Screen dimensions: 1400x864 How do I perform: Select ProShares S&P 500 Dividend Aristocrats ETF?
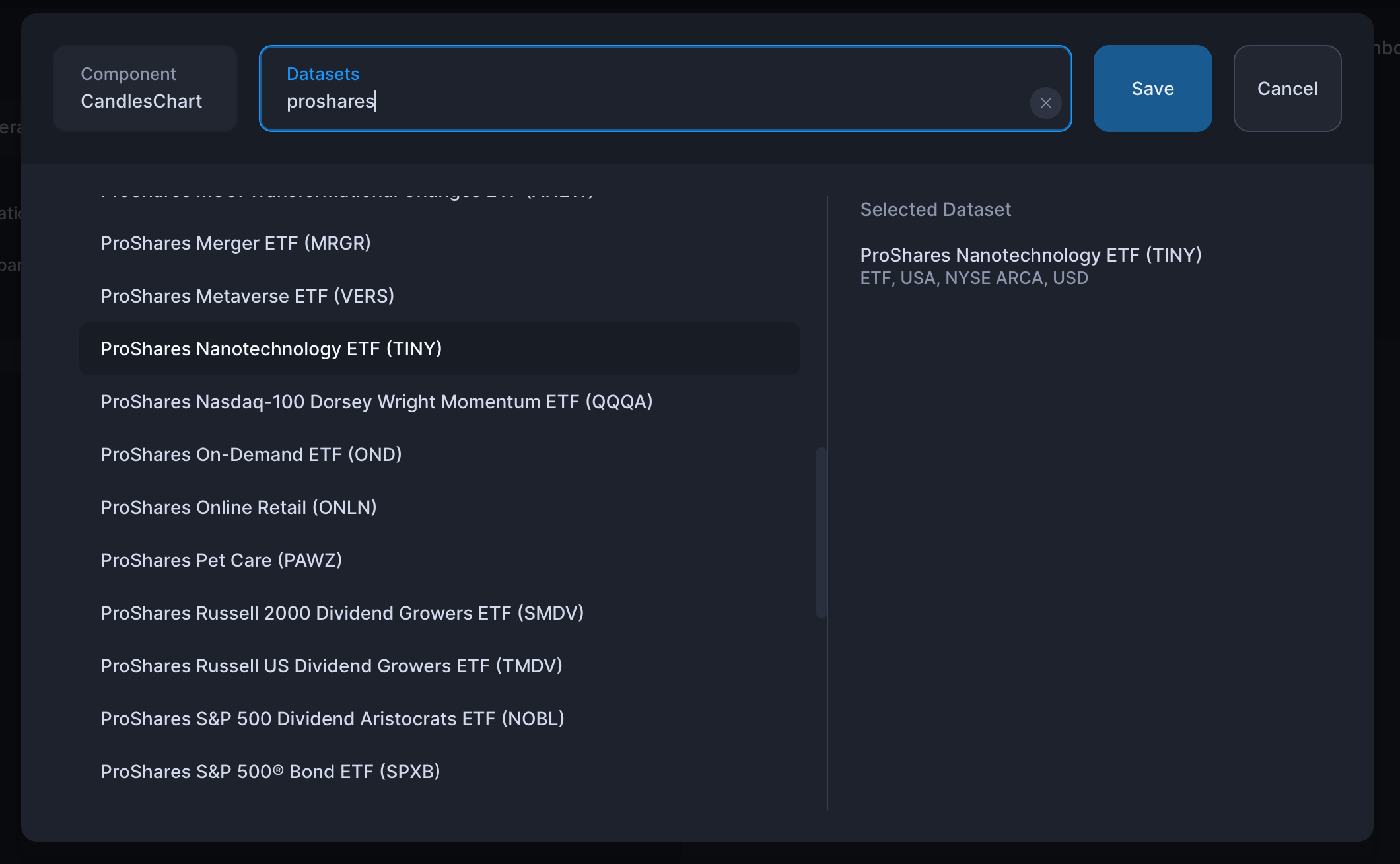point(440,719)
